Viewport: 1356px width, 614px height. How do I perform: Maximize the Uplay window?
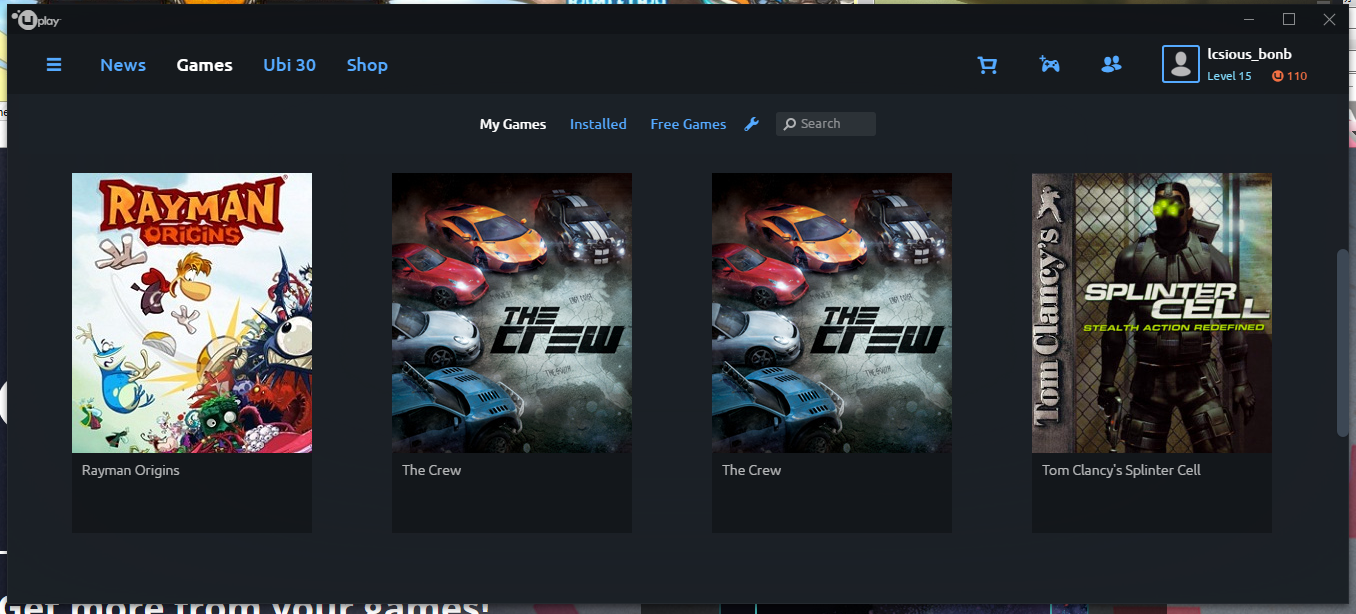[1289, 19]
